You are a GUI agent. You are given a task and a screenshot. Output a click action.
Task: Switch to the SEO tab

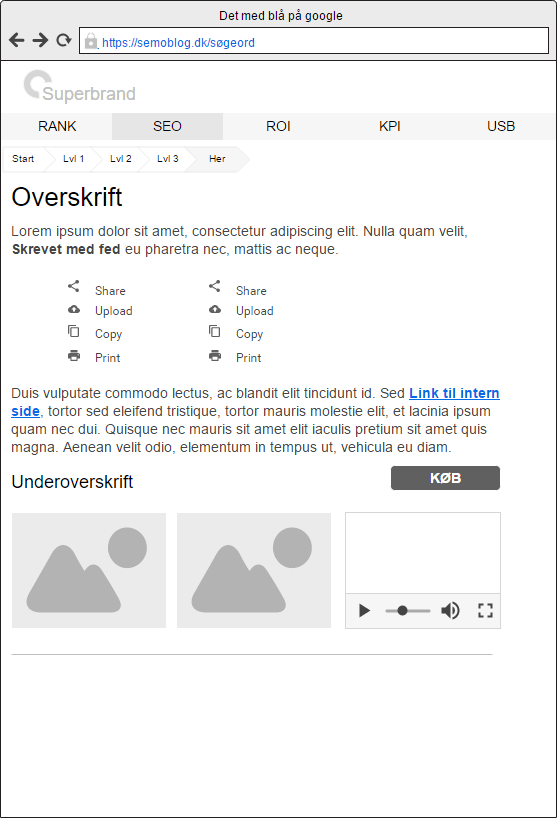[167, 126]
